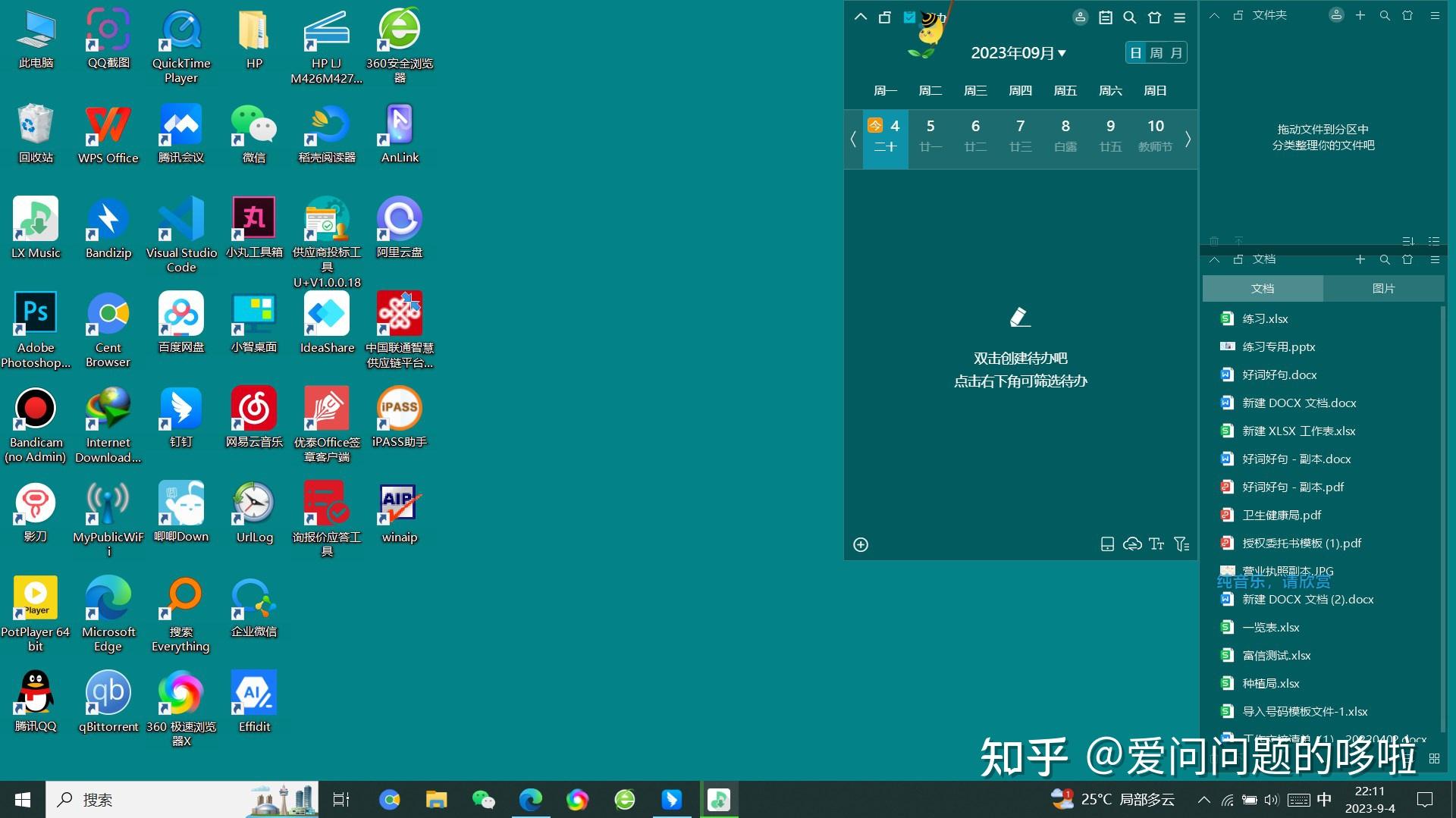Click the account avatar in folder panel

click(x=1336, y=15)
